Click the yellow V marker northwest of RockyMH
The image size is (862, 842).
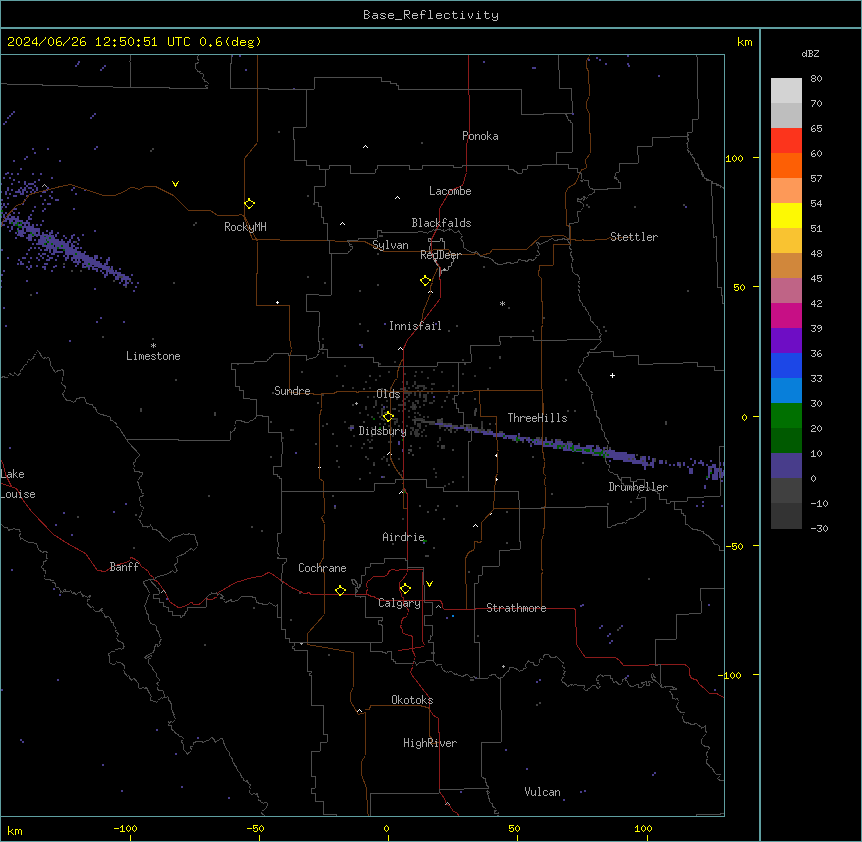pyautogui.click(x=175, y=184)
